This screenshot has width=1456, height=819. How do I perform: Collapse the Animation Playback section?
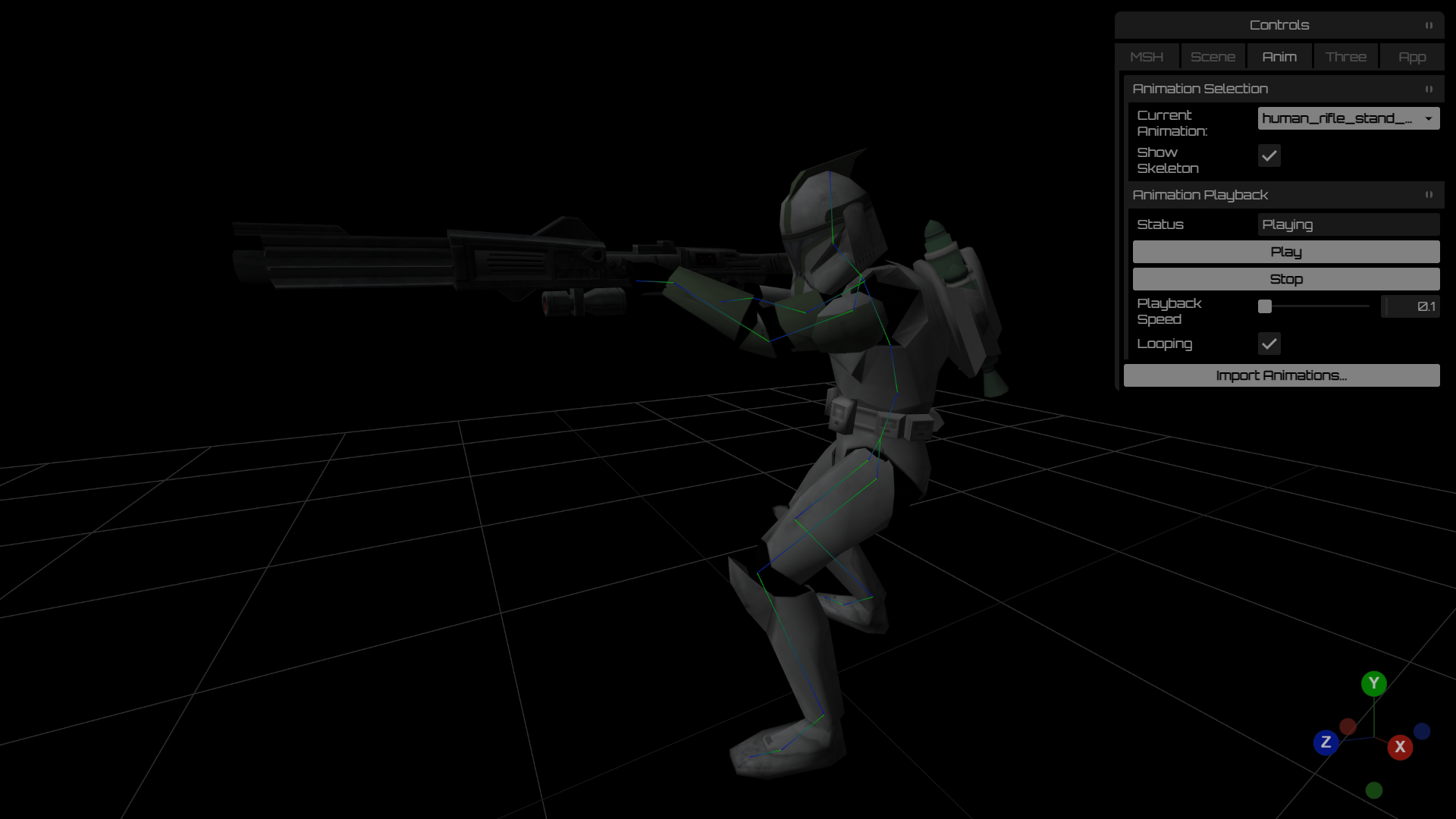[x=1429, y=195]
